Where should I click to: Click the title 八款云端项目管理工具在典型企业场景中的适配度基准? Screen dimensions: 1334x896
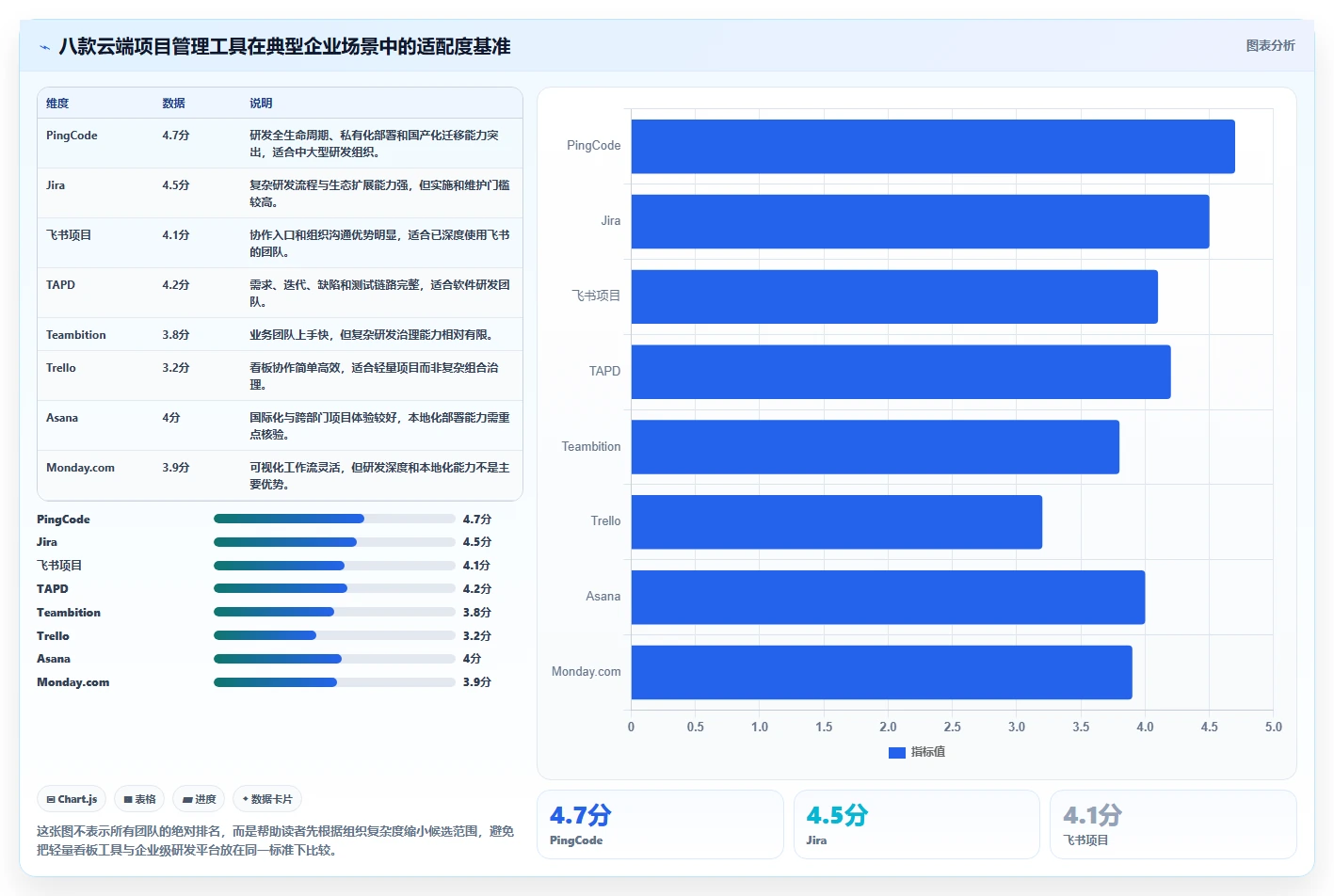point(284,46)
